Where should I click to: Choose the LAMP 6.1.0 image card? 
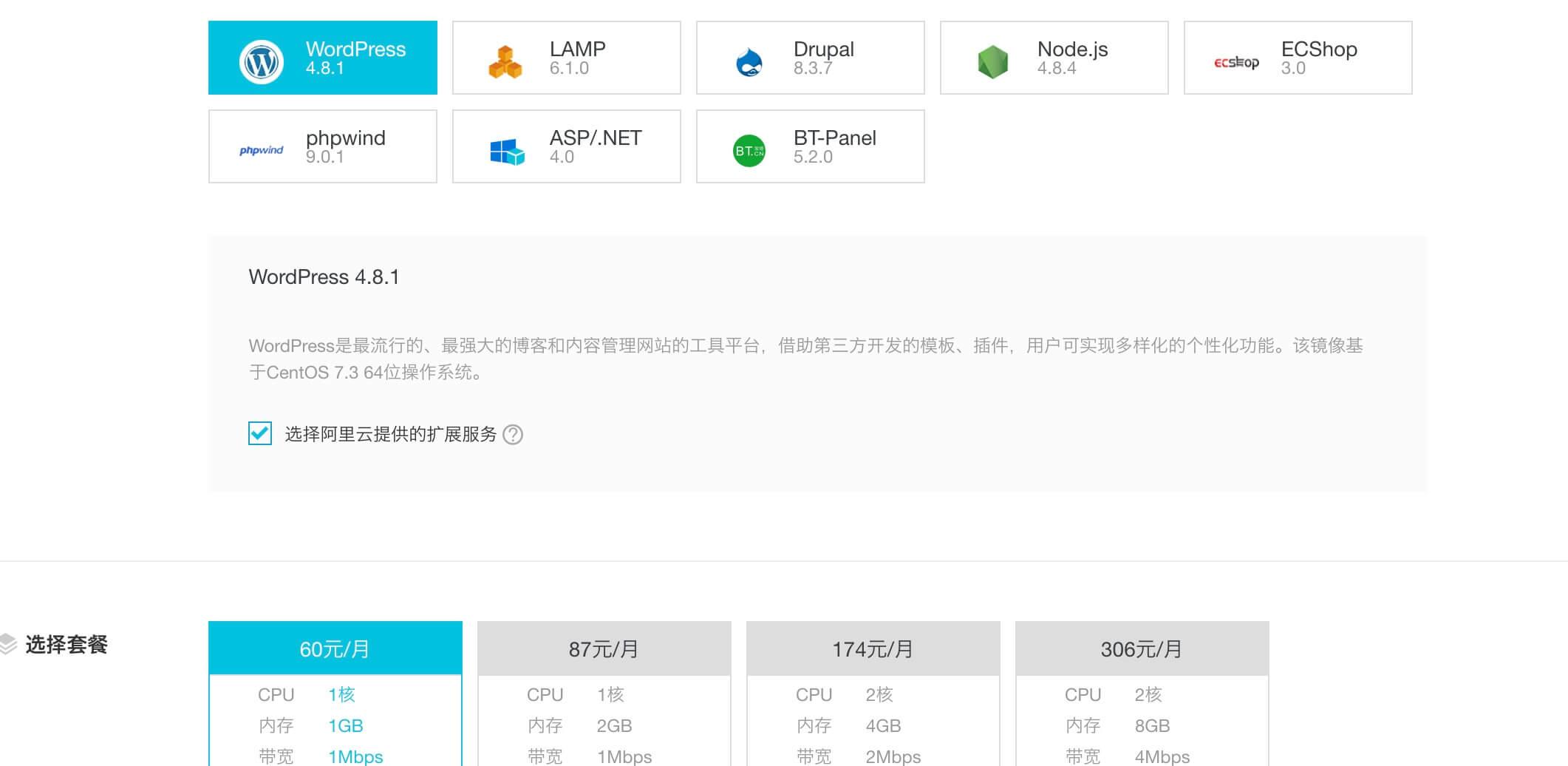click(567, 58)
